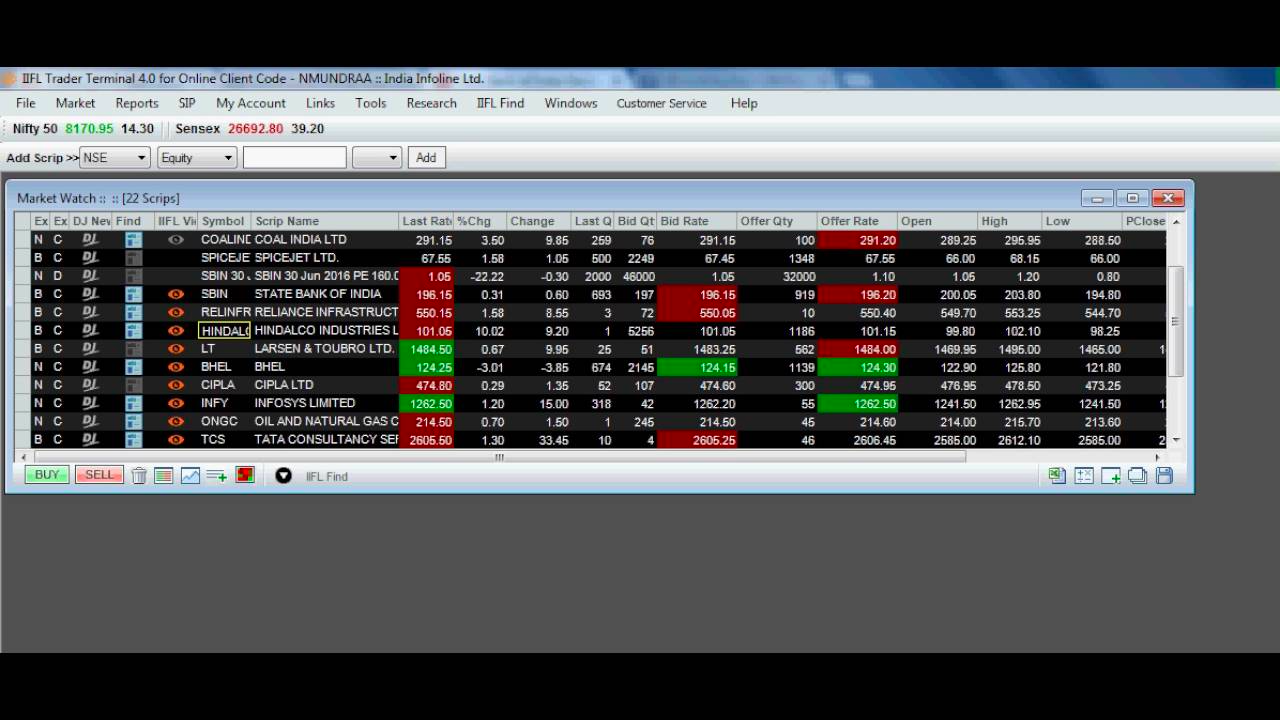Screen dimensions: 1280x720
Task: Toggle the IIFL View eye for SBIN
Action: pyautogui.click(x=176, y=294)
